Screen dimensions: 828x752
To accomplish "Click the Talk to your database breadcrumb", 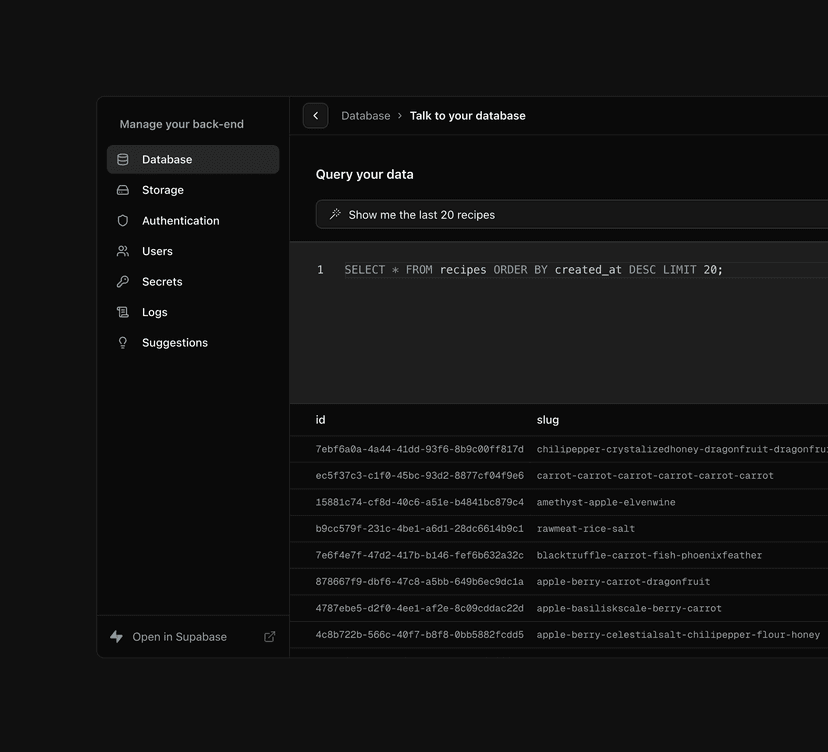I will [467, 115].
